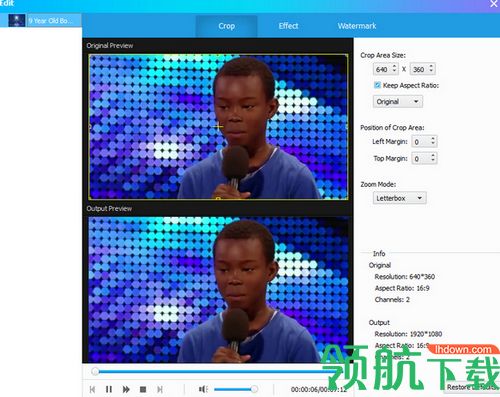Select the 9 Year Old Bo... video item
Screen dimensions: 500x397
pos(41,20)
